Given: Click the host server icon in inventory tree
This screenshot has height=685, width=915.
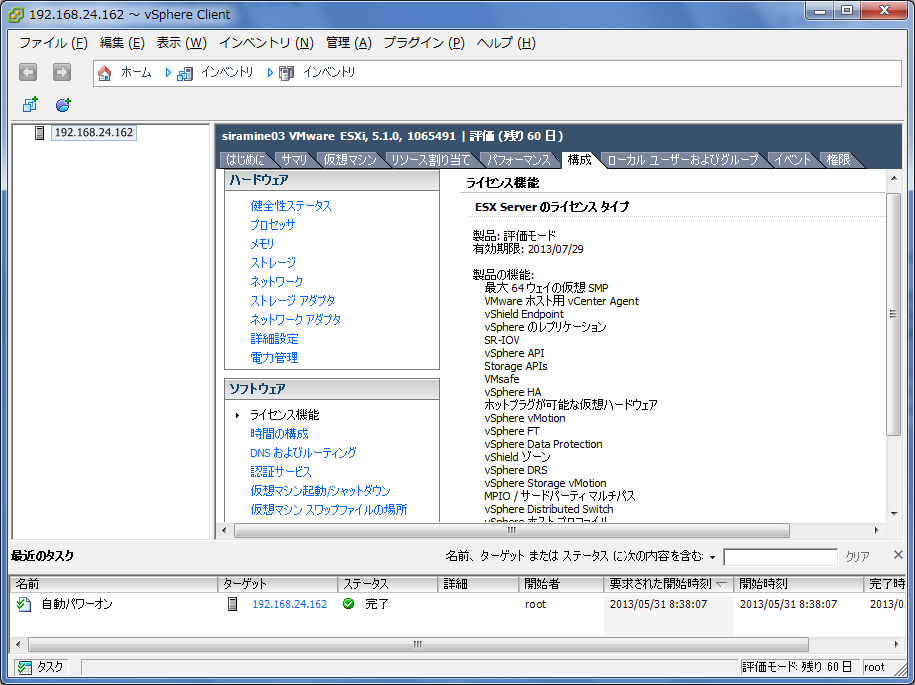Looking at the screenshot, I should (39, 133).
